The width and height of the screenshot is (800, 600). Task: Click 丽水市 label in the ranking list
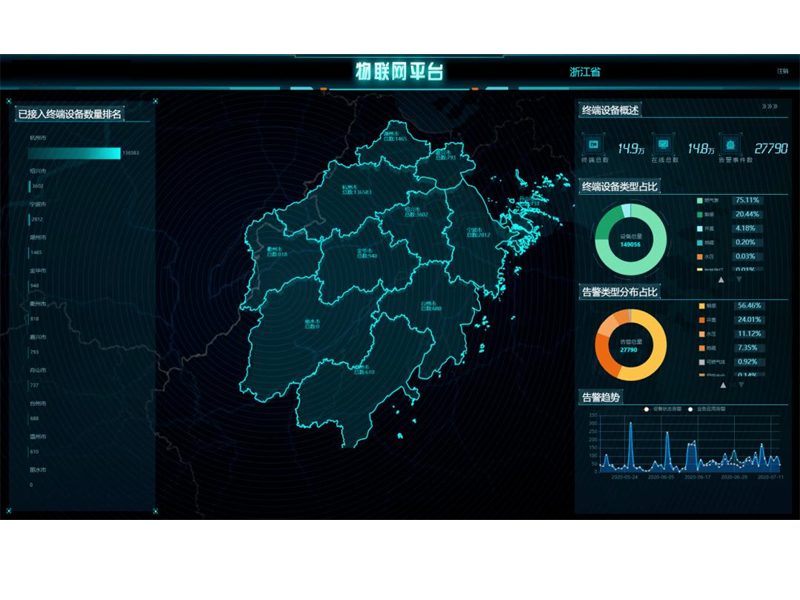(38, 470)
